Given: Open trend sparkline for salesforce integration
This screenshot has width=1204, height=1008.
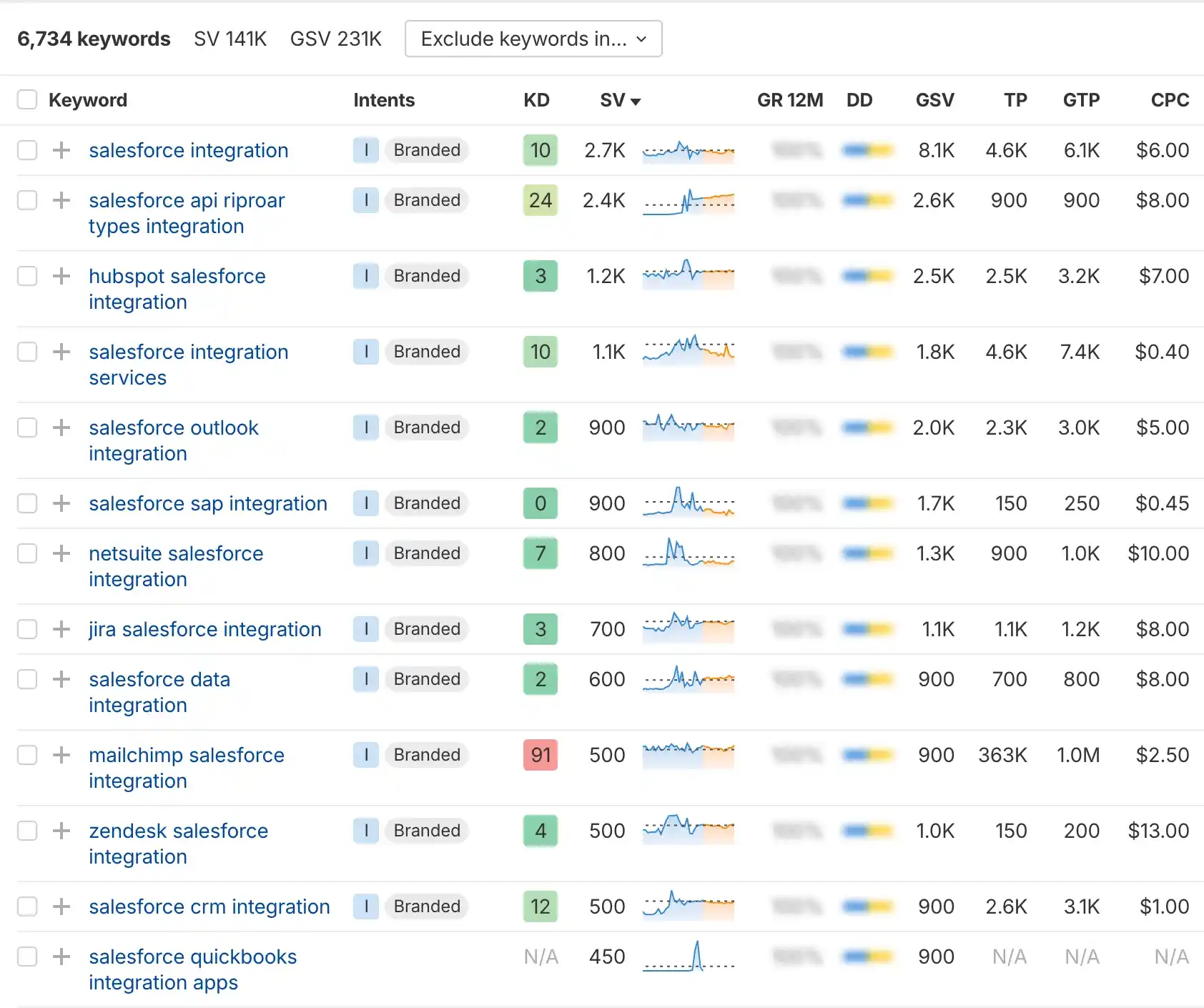Looking at the screenshot, I should coord(689,152).
